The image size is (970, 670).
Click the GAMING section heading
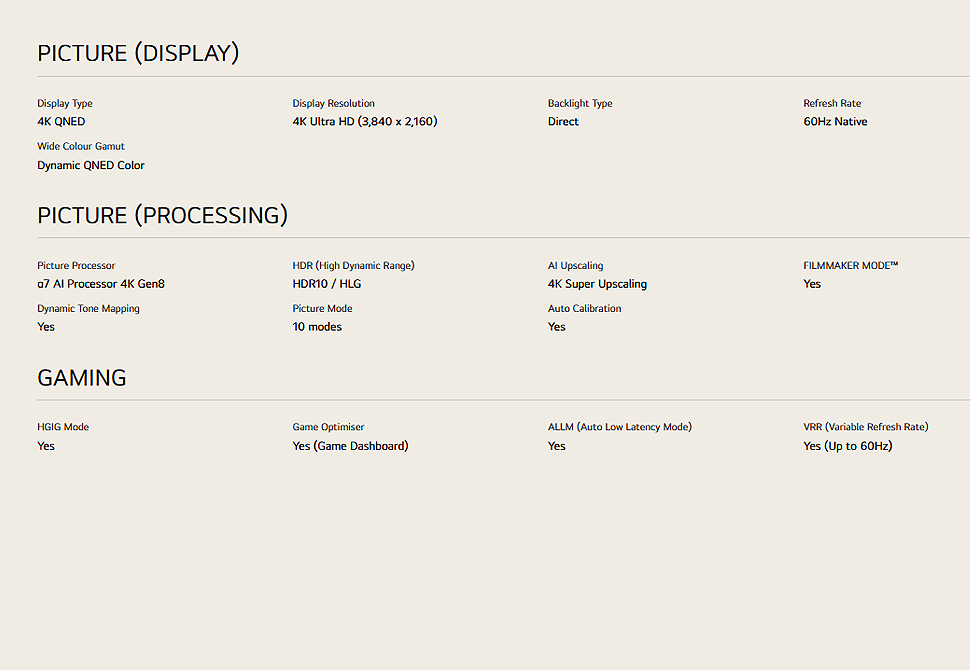tap(82, 378)
